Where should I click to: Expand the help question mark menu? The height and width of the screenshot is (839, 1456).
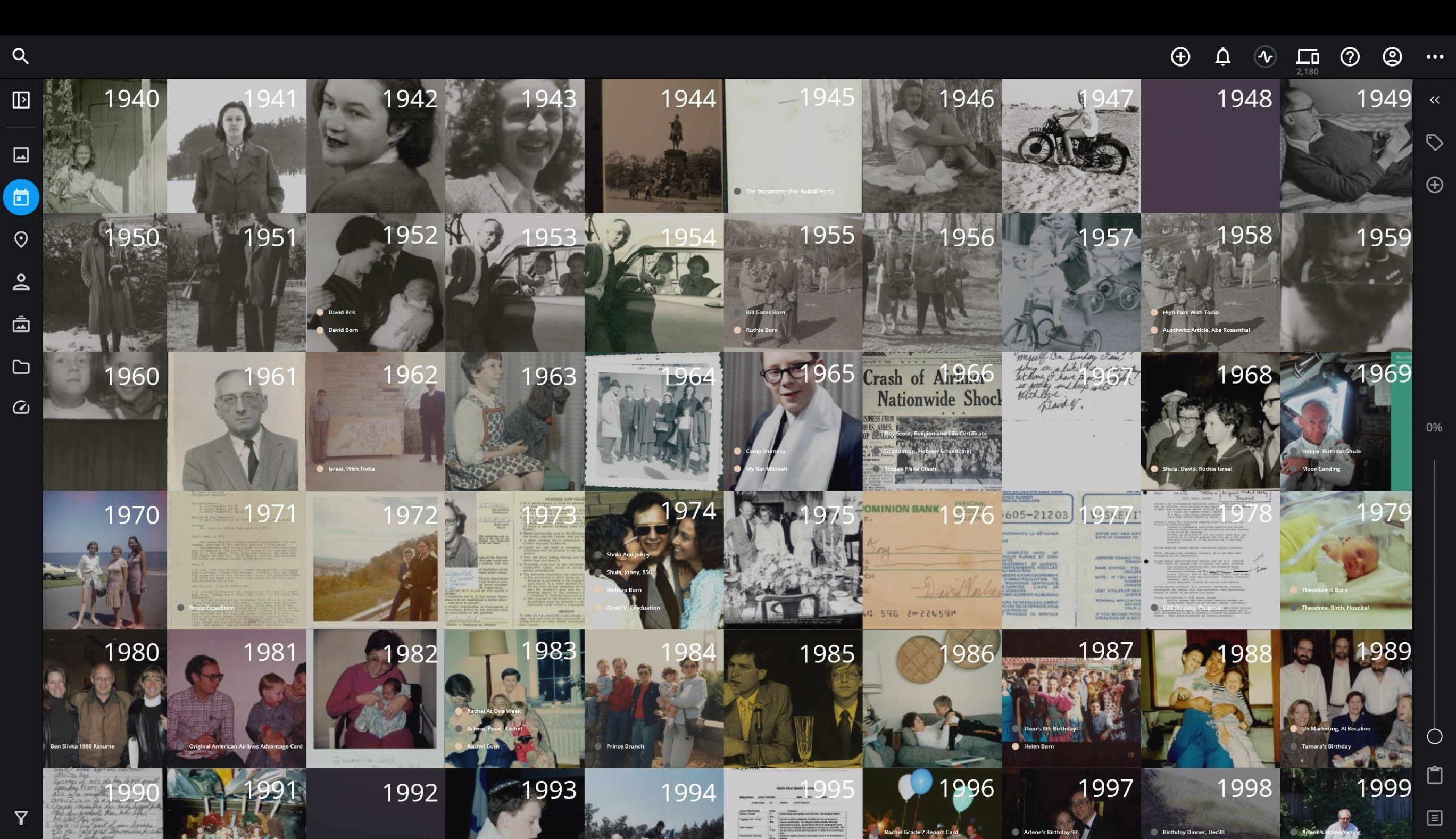click(1350, 57)
